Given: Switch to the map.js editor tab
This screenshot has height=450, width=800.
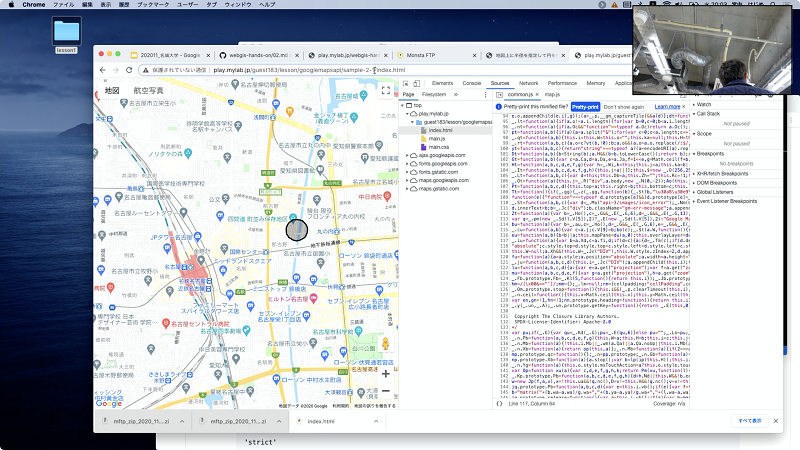Looking at the screenshot, I should click(x=552, y=94).
